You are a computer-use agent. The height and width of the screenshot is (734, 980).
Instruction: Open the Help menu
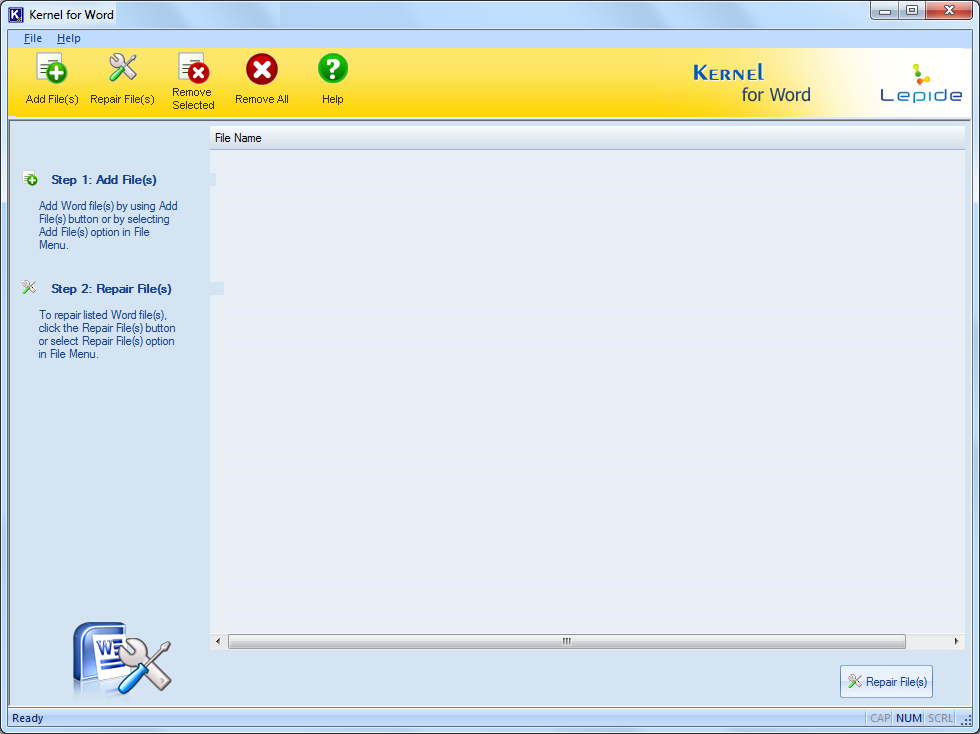tap(69, 38)
